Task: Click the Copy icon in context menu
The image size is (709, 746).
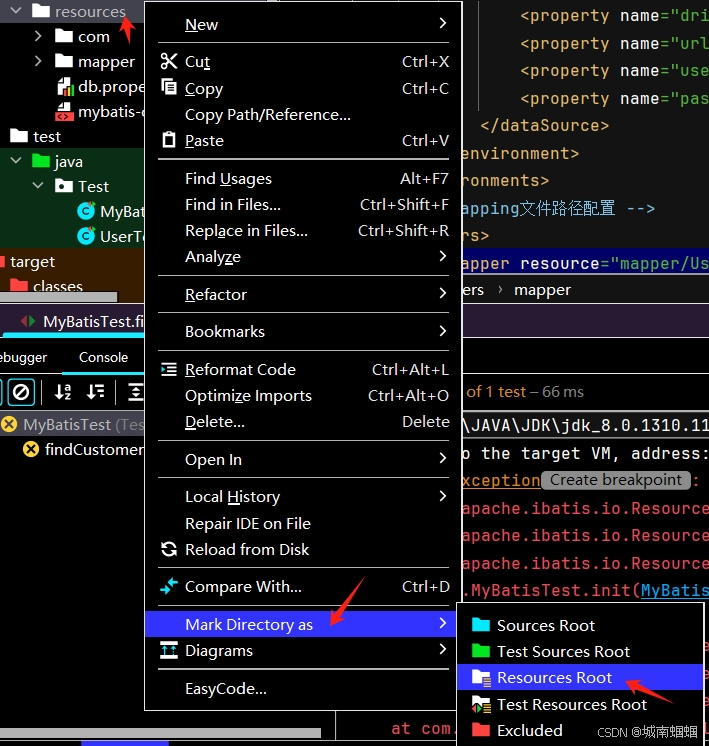Action: click(169, 87)
